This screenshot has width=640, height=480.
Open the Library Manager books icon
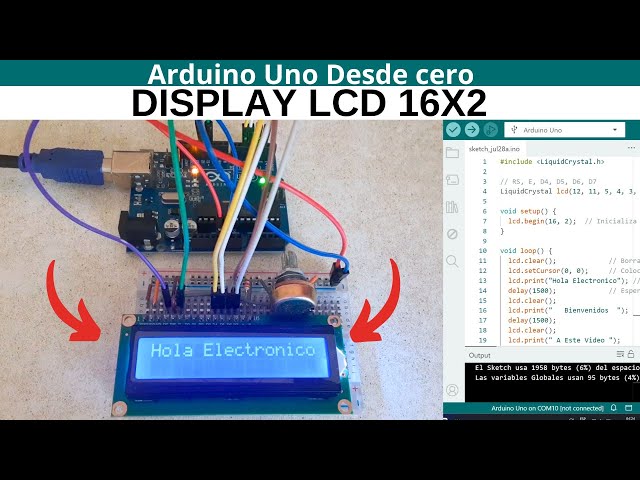452,207
